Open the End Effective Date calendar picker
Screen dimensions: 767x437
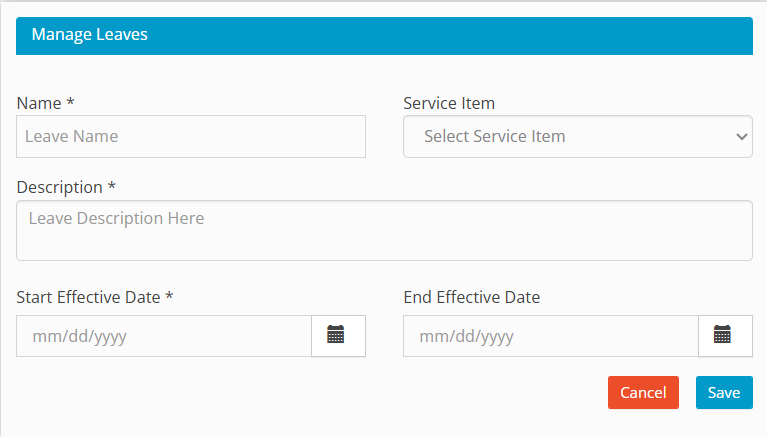(724, 336)
